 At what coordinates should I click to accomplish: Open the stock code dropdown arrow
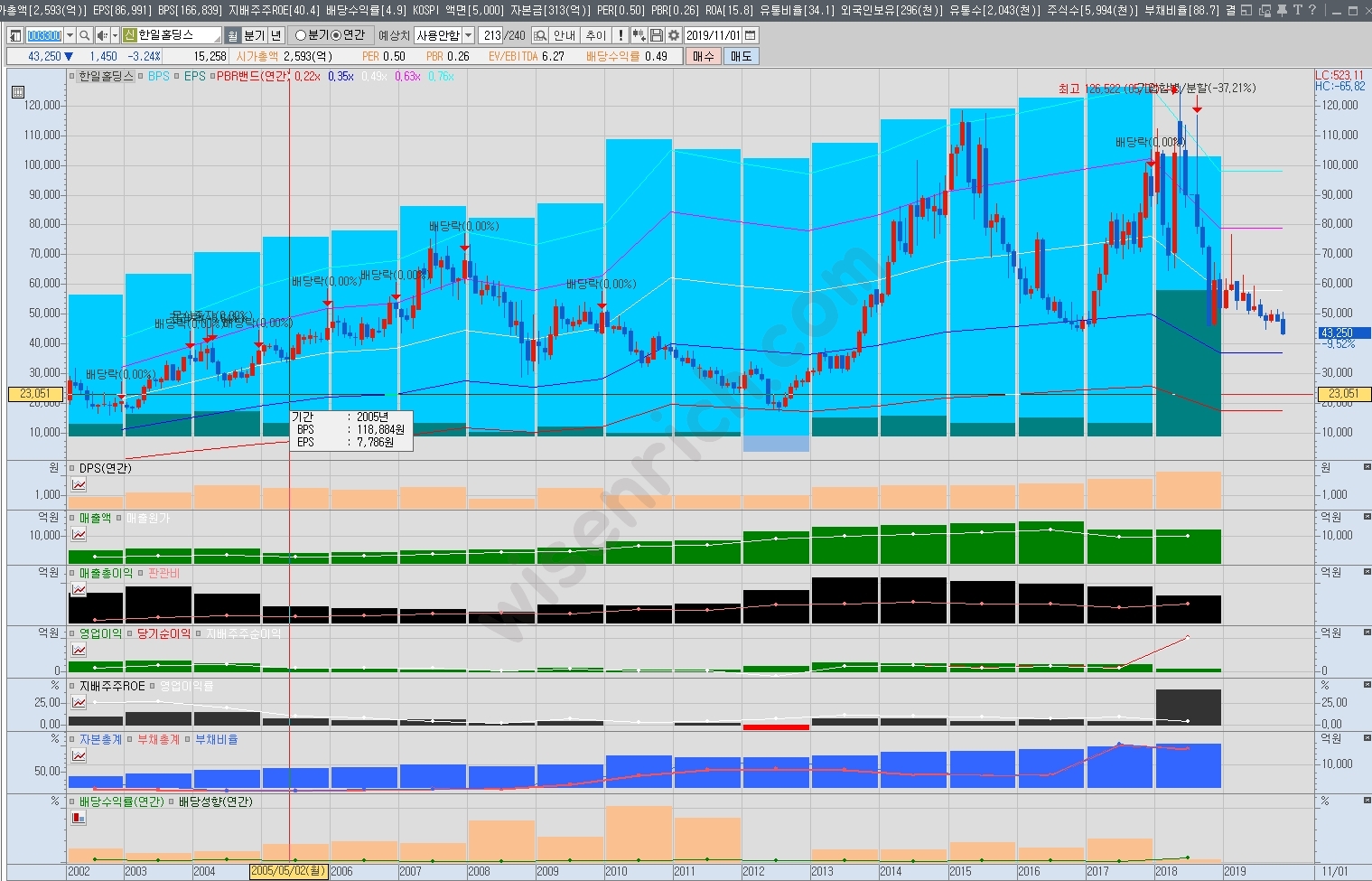pyautogui.click(x=70, y=35)
